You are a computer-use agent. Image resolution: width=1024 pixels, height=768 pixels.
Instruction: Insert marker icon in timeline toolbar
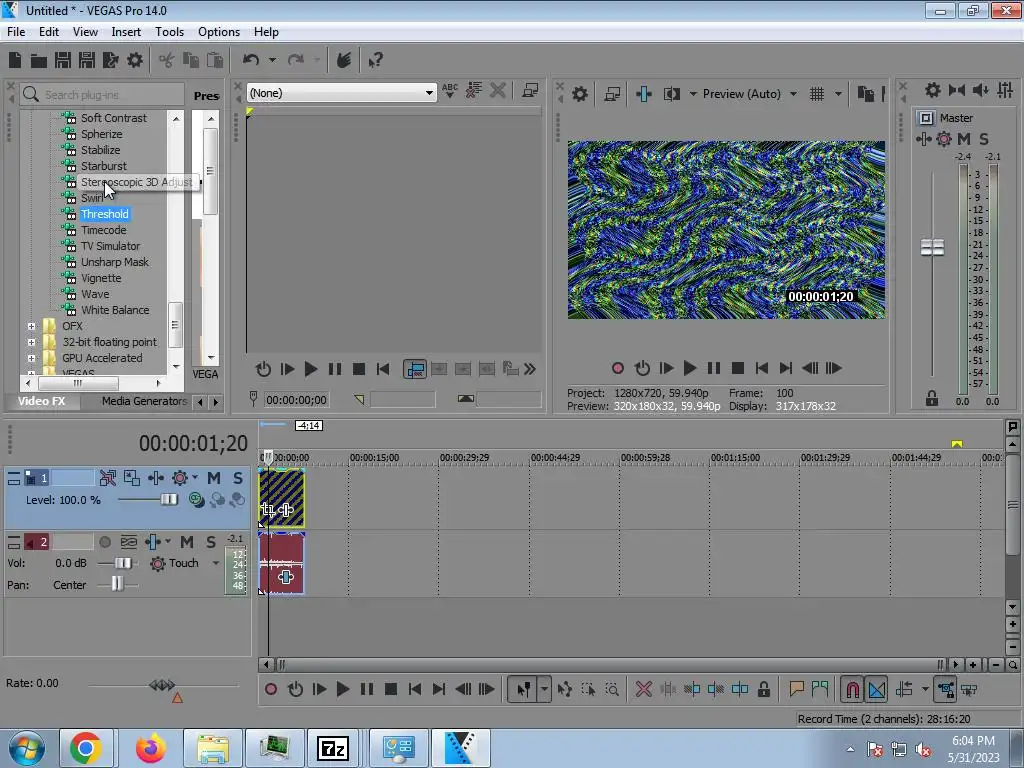coord(796,689)
